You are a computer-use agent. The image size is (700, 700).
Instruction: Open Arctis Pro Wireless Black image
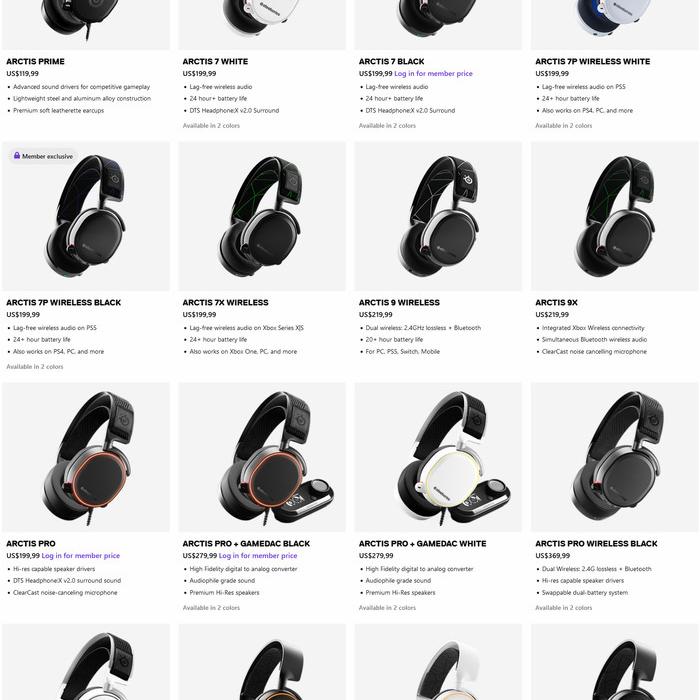614,457
